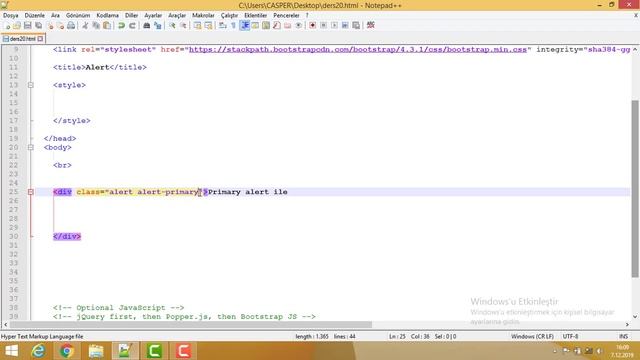This screenshot has height=360, width=640.
Task: Toggle show all characters pilcrow icon
Action: click(x=233, y=25)
